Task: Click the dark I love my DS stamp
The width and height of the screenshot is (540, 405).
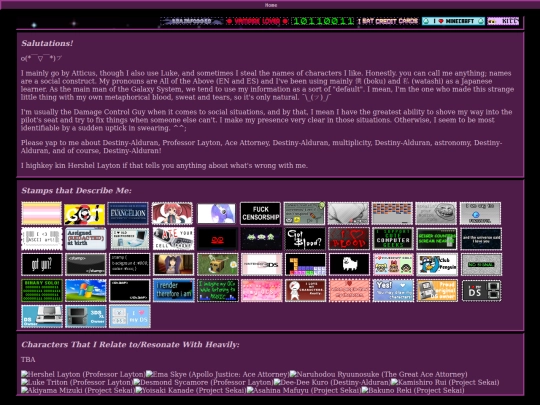Action: (481, 291)
